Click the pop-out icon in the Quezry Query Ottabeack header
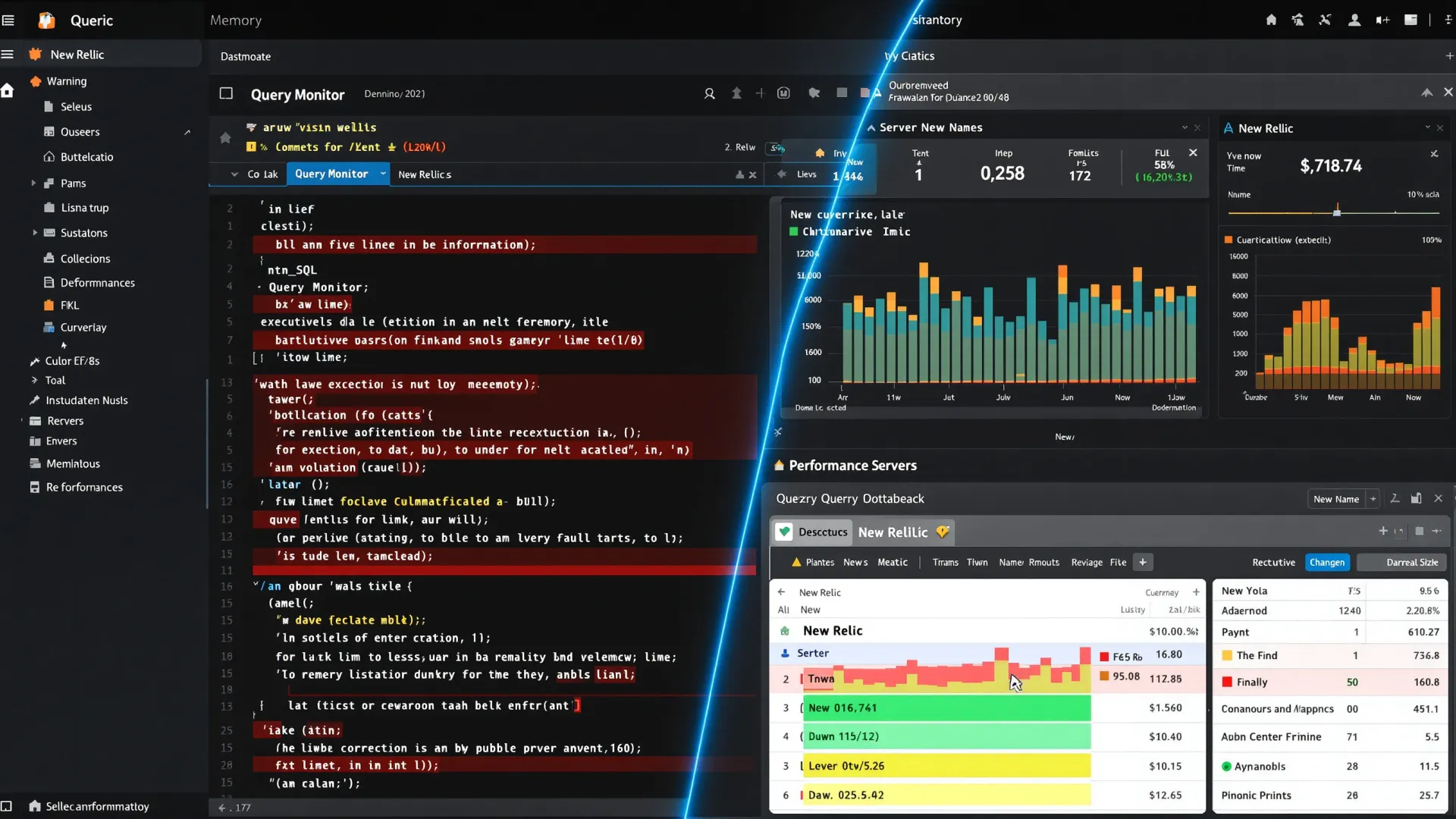The height and width of the screenshot is (819, 1456). pos(1416,499)
